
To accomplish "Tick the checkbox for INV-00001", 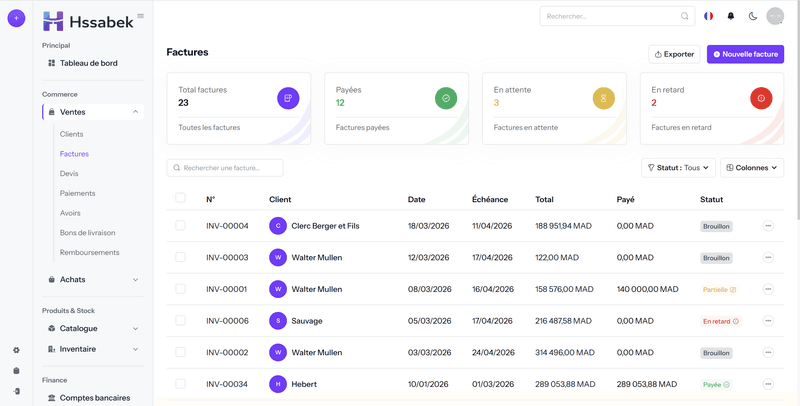I will click(x=180, y=289).
